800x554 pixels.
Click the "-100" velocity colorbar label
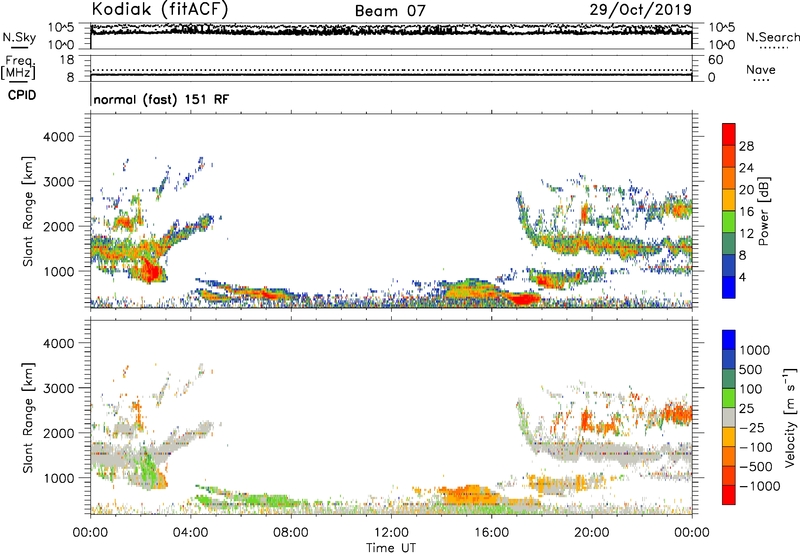756,447
